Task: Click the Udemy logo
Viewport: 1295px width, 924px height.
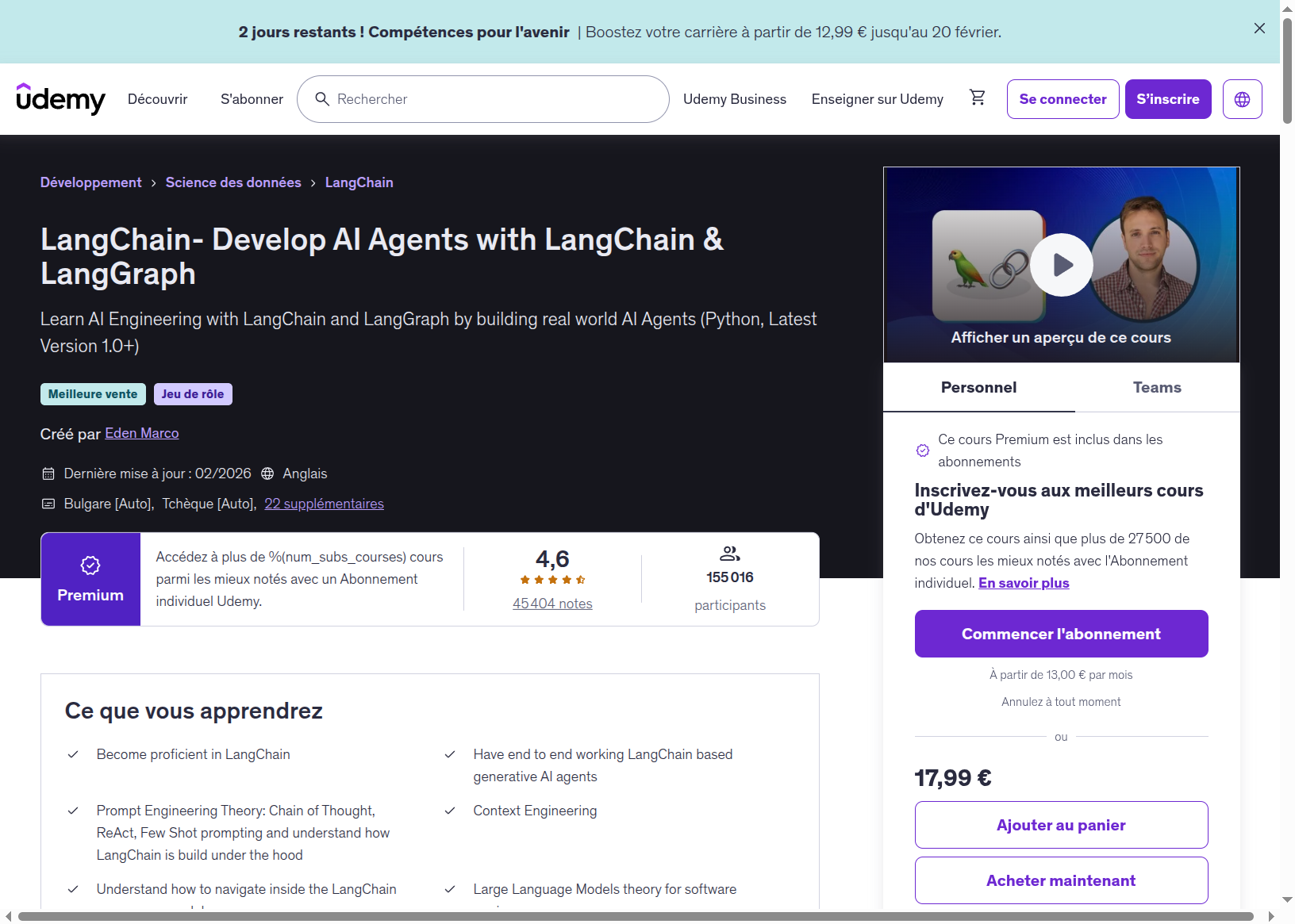Action: coord(60,99)
